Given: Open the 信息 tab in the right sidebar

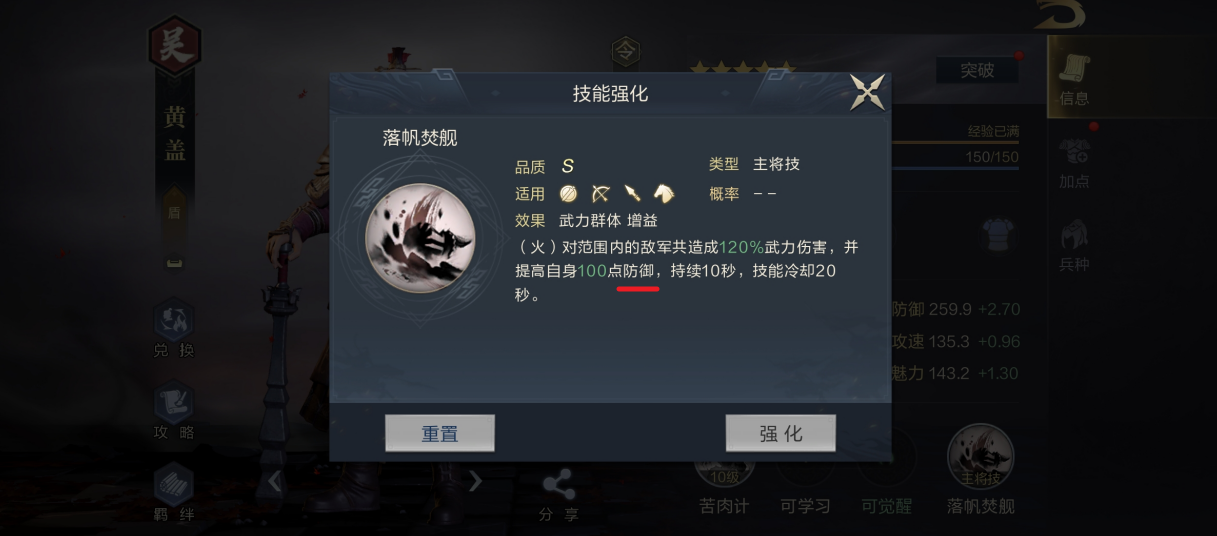Looking at the screenshot, I should 1075,78.
